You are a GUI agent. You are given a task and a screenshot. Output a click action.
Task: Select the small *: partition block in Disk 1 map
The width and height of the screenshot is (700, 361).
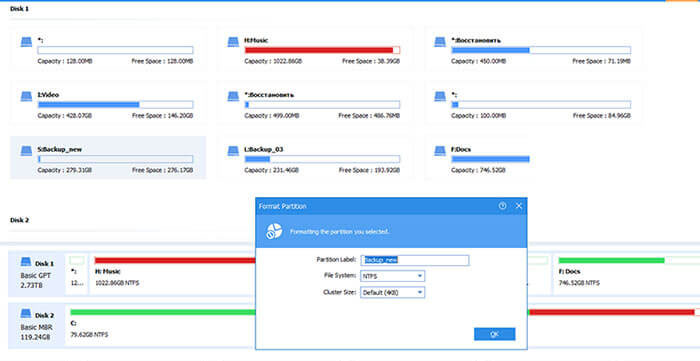[77, 273]
